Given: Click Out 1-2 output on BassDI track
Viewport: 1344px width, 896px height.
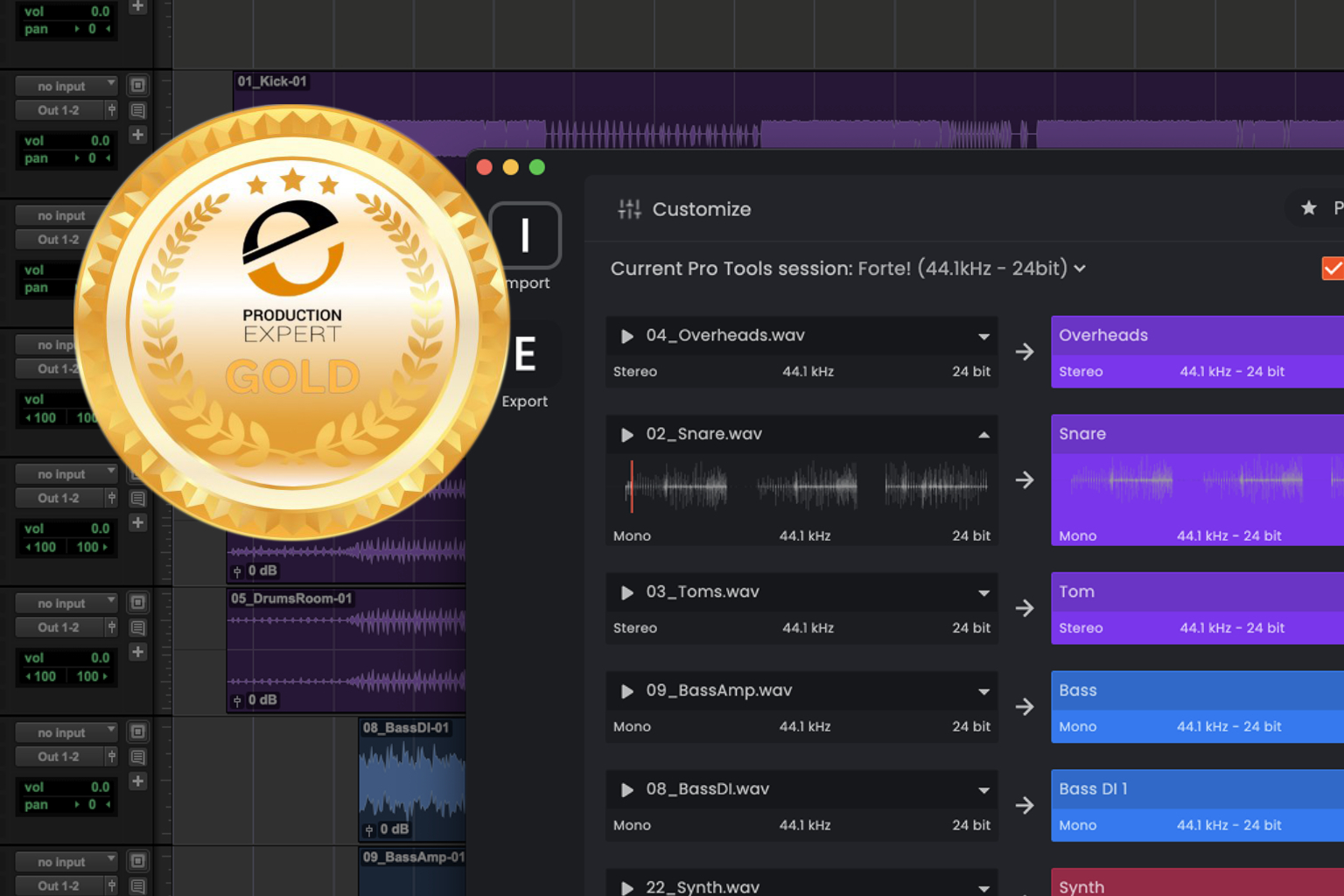Looking at the screenshot, I should [x=59, y=757].
